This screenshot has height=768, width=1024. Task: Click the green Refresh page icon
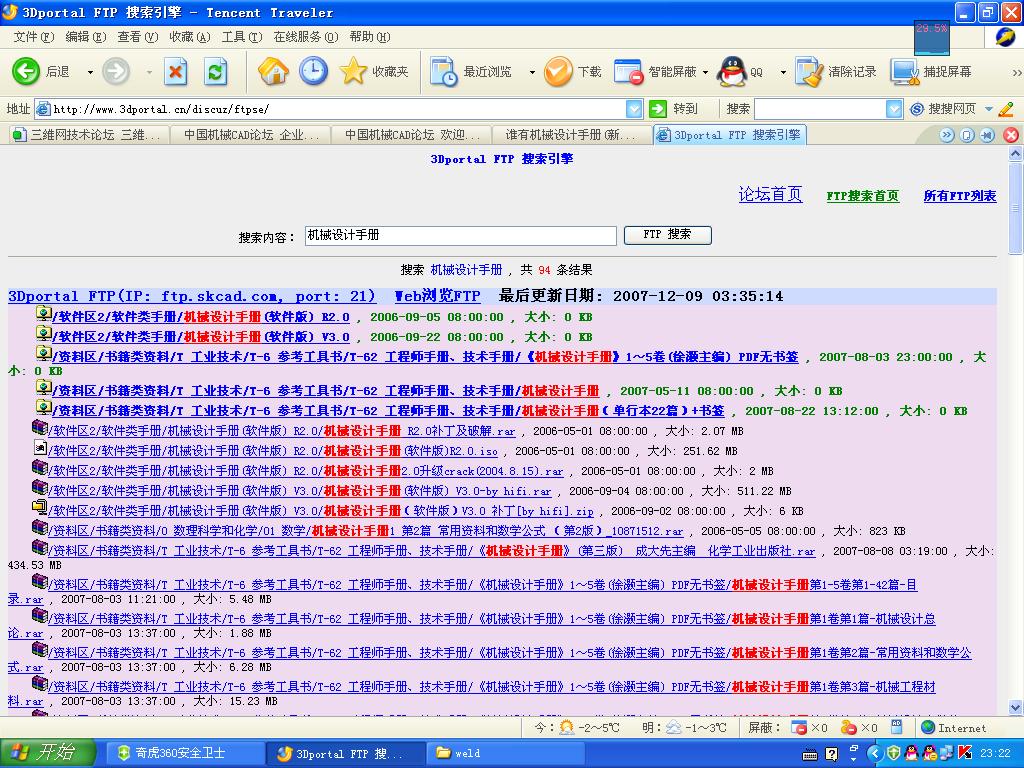[216, 71]
